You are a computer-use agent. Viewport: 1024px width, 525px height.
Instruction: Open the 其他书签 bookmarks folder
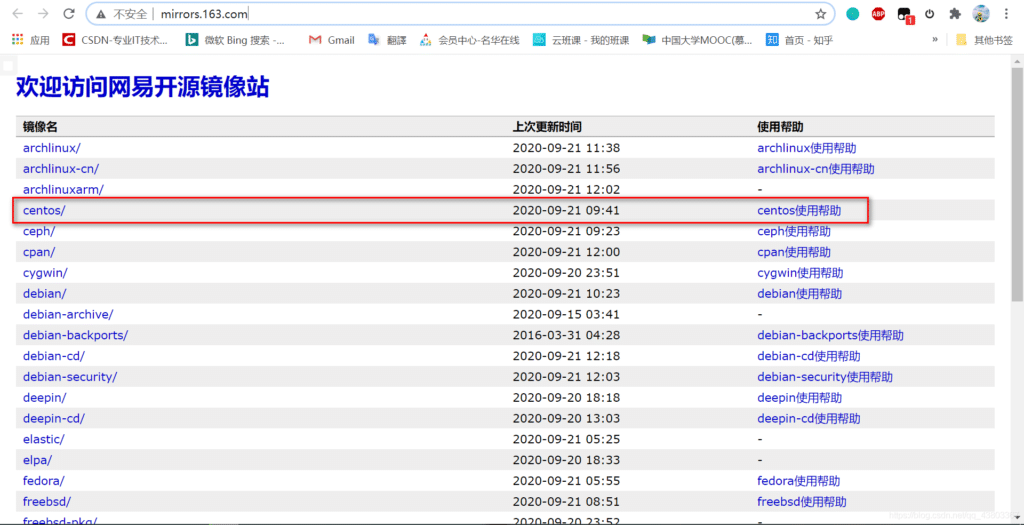click(985, 40)
